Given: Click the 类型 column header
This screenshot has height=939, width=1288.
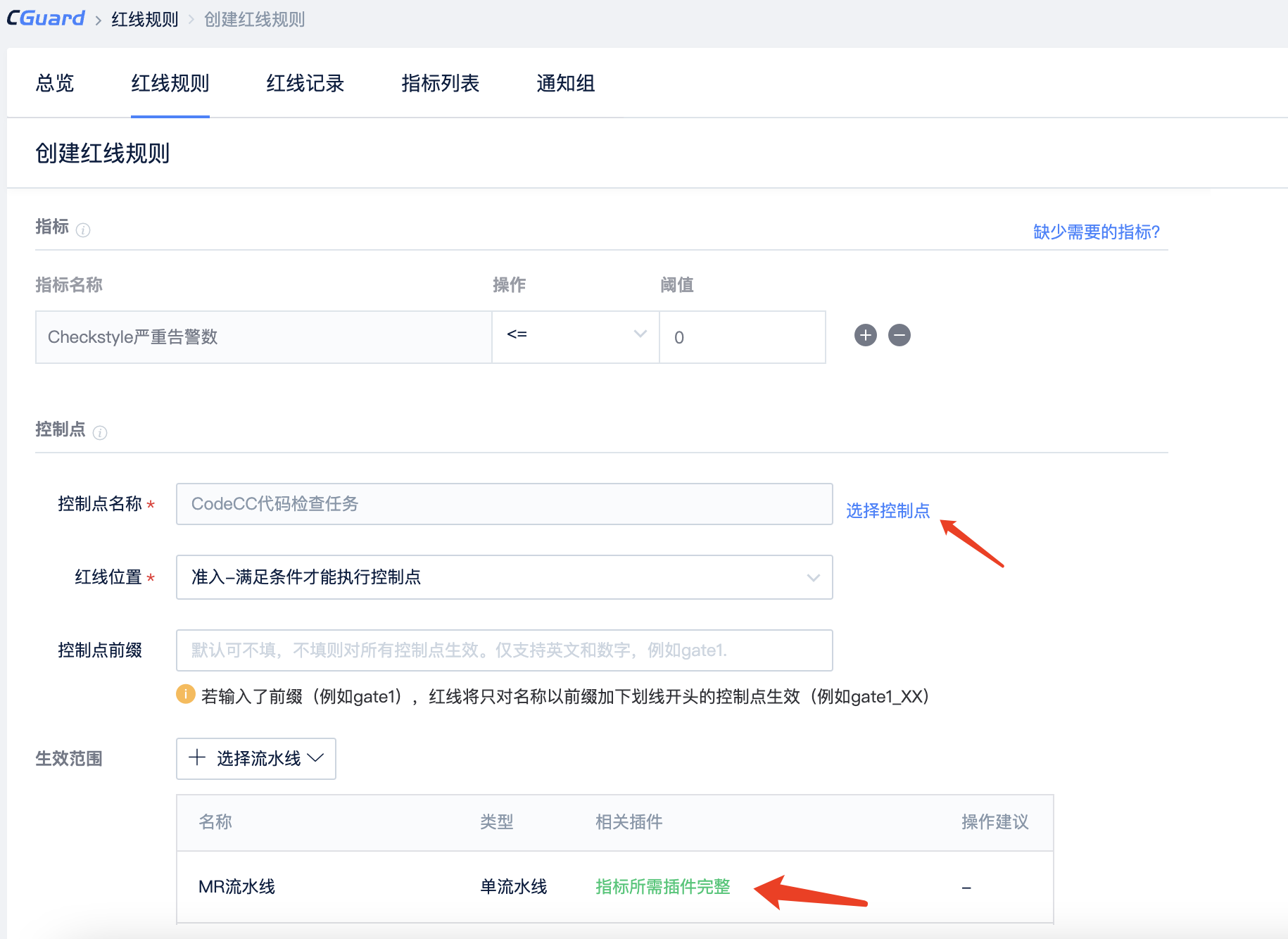Looking at the screenshot, I should (497, 822).
